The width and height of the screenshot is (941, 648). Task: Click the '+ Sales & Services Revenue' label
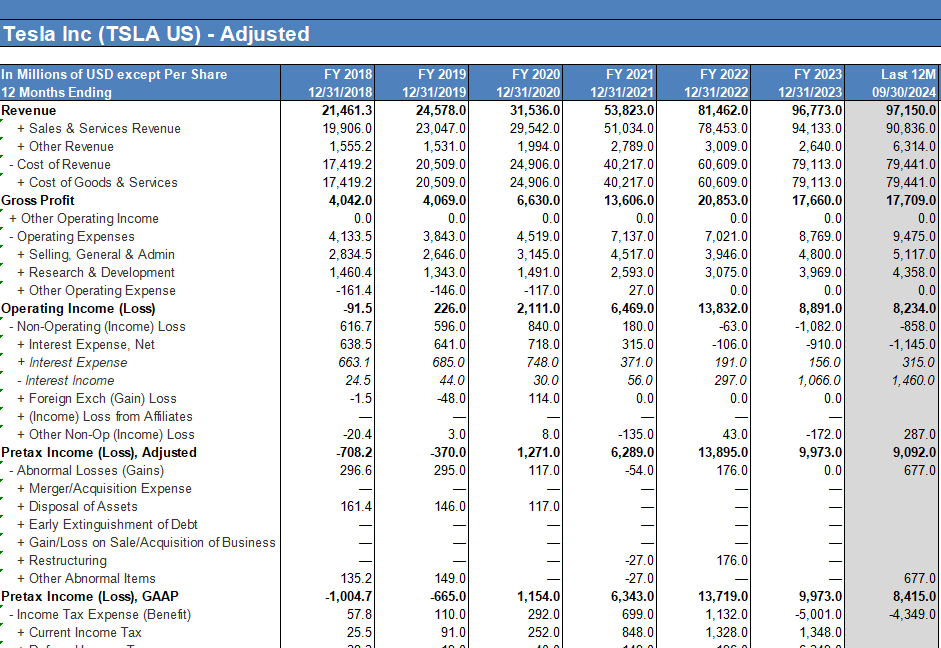click(x=98, y=128)
